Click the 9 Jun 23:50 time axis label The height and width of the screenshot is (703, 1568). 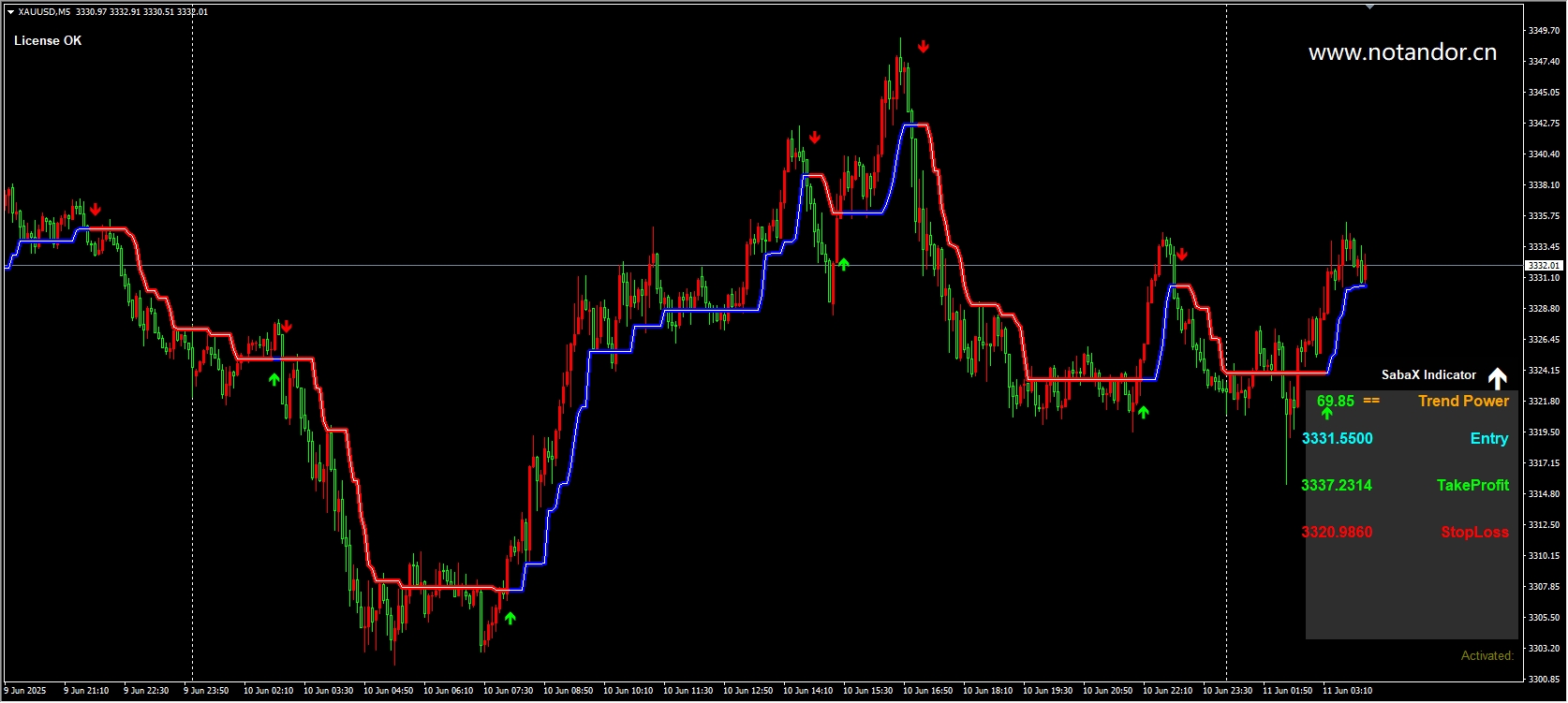click(x=206, y=691)
